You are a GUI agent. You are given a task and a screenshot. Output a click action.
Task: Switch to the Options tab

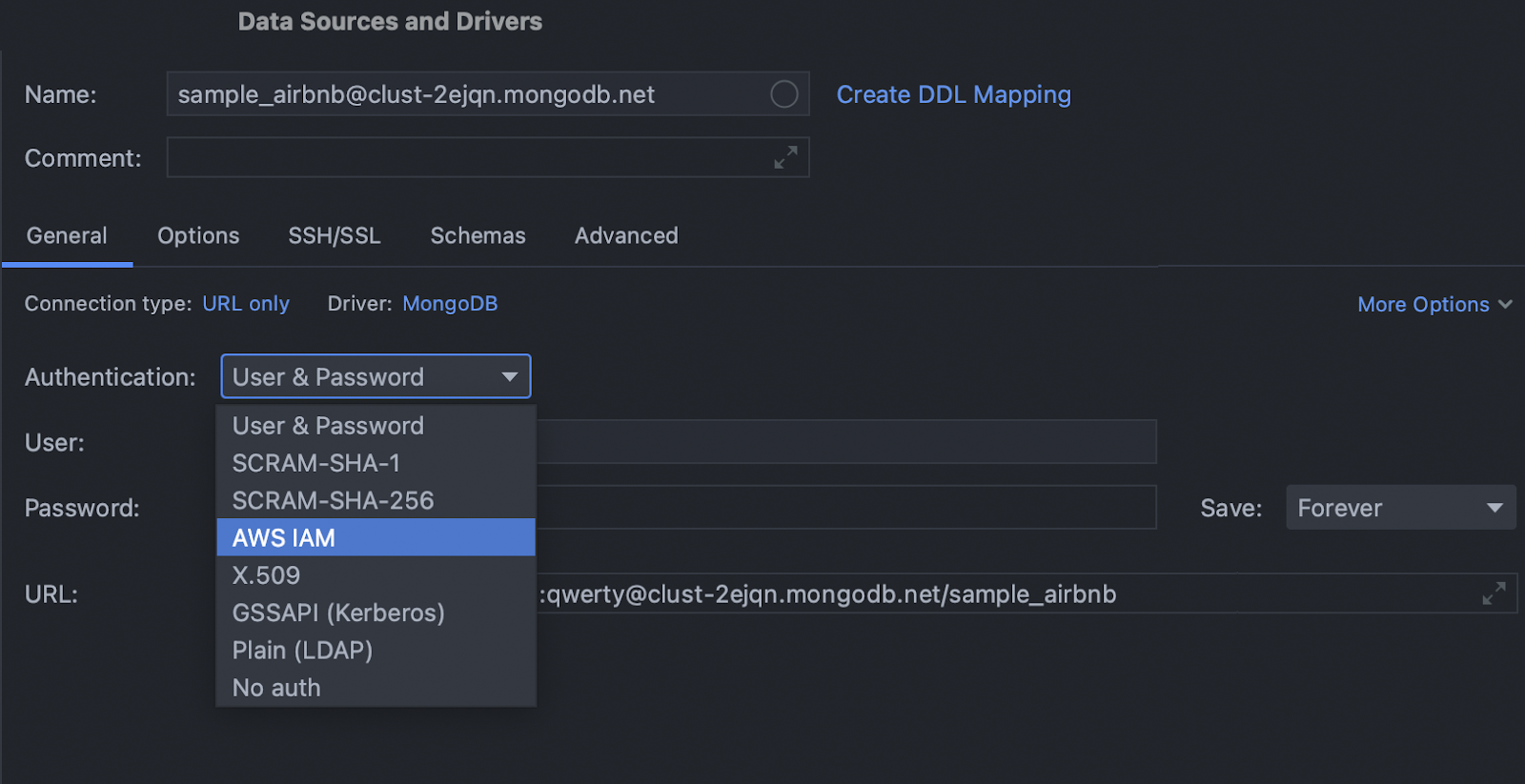pyautogui.click(x=198, y=235)
